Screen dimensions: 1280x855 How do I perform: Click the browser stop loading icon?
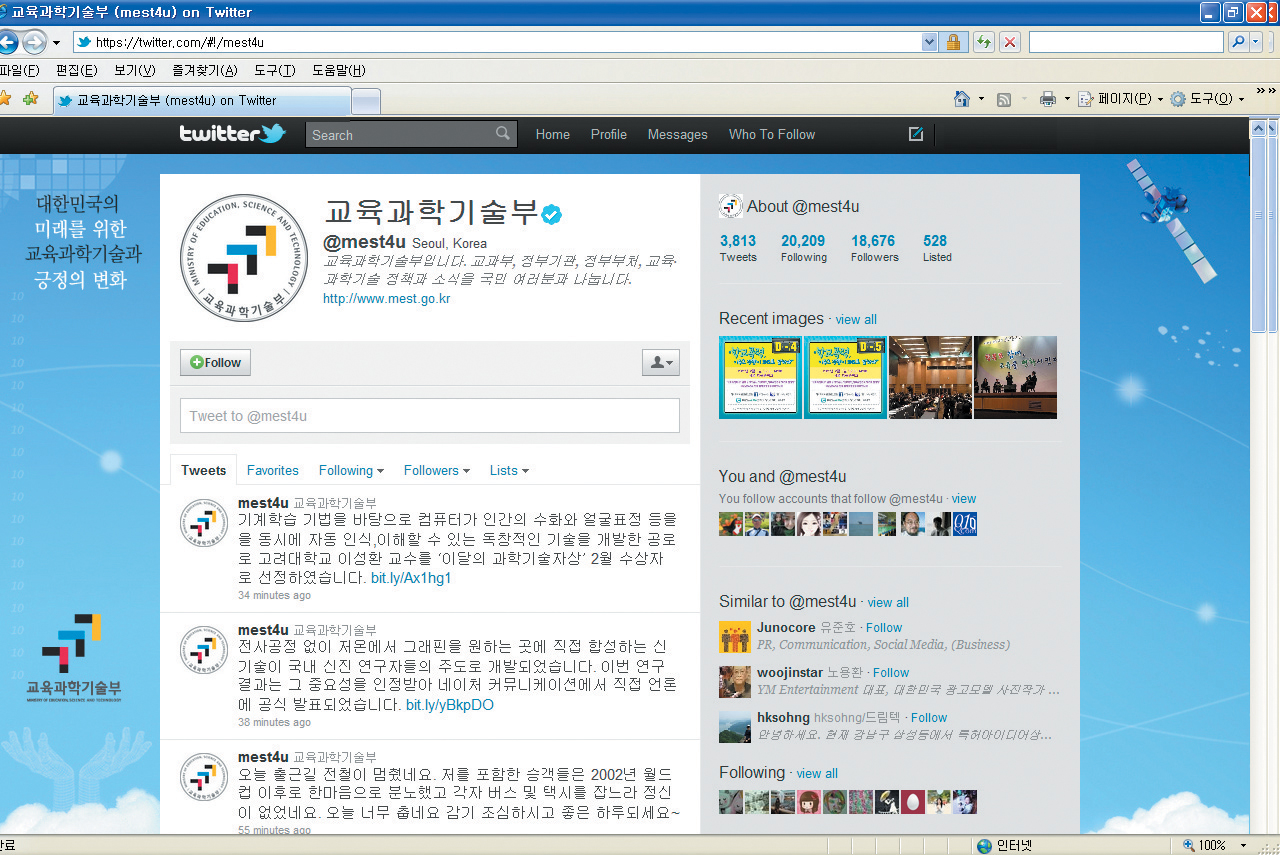[x=1010, y=42]
